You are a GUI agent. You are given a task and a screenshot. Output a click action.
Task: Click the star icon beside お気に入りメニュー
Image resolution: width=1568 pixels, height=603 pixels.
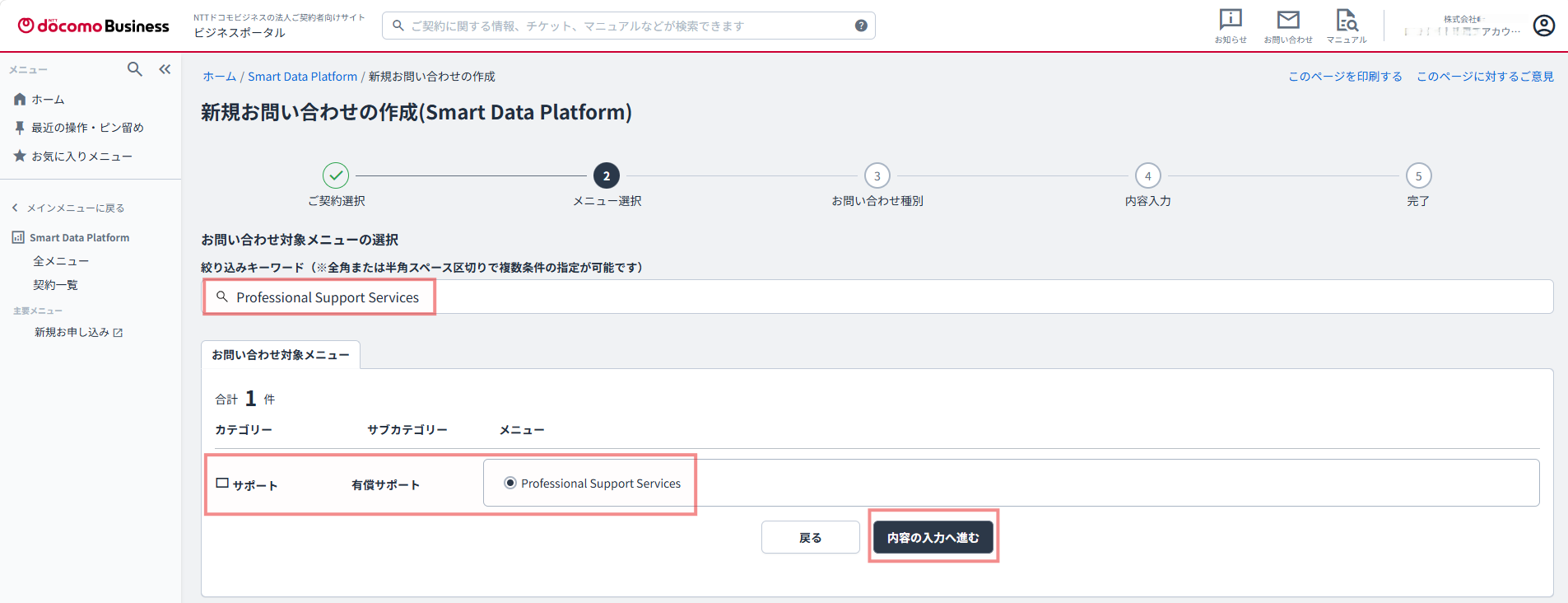[20, 156]
